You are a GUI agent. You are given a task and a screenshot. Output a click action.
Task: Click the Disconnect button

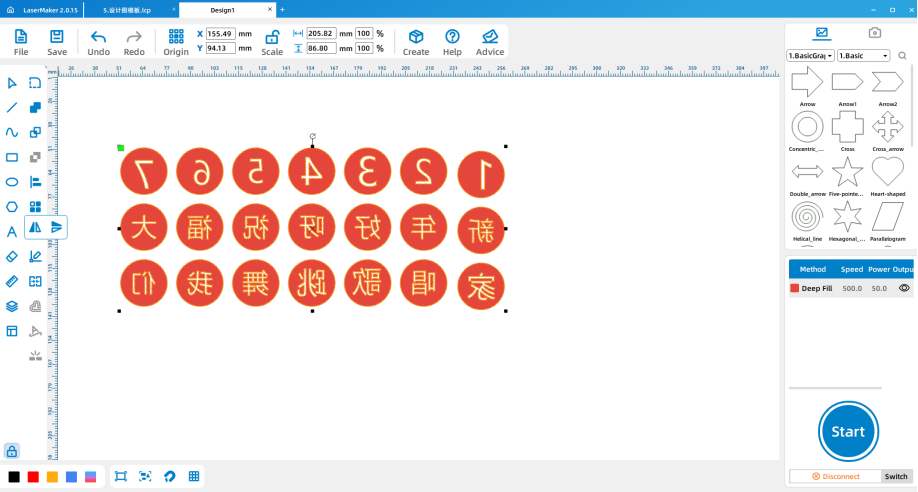835,476
